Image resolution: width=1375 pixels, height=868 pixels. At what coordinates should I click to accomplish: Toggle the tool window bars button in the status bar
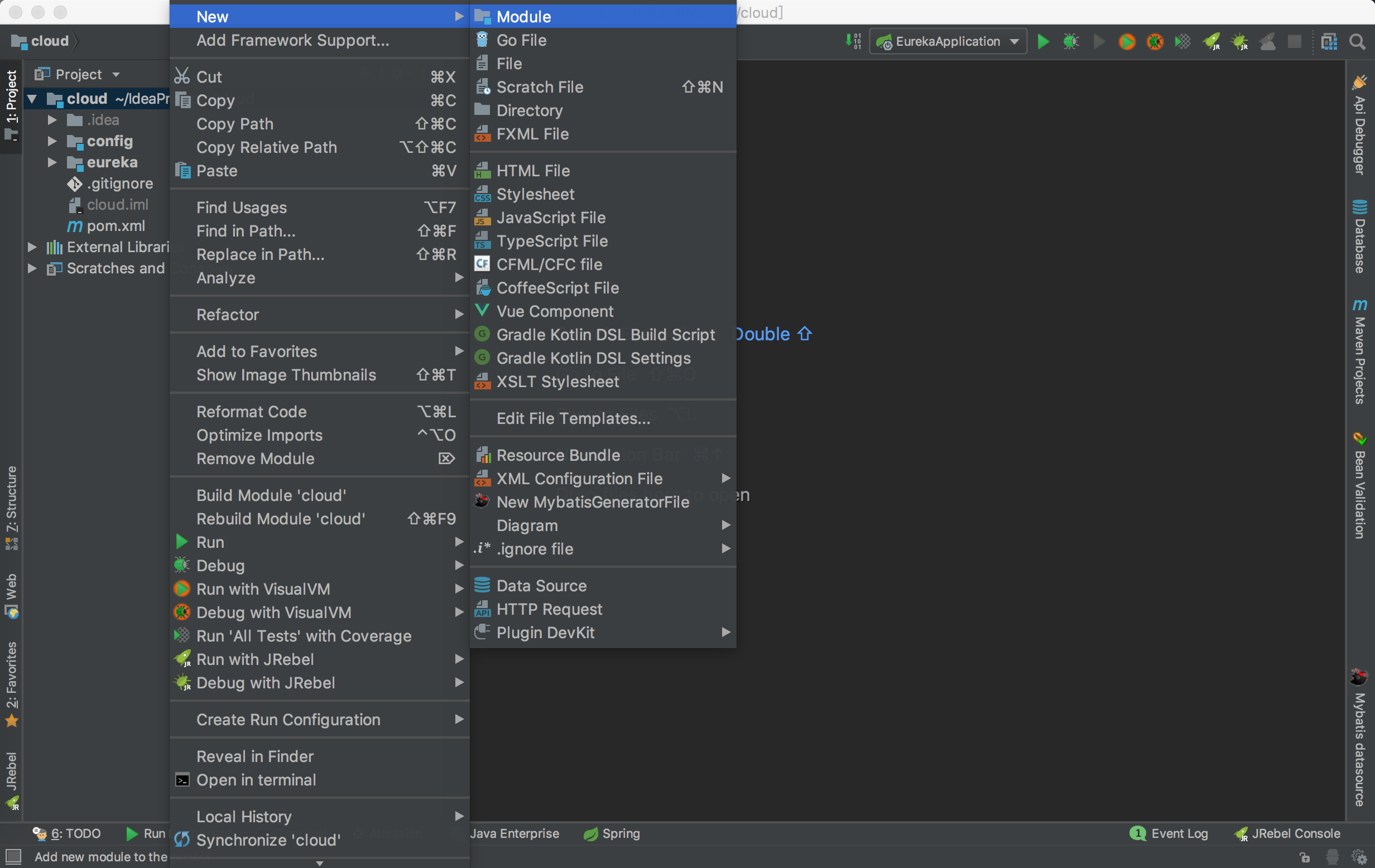click(13, 856)
